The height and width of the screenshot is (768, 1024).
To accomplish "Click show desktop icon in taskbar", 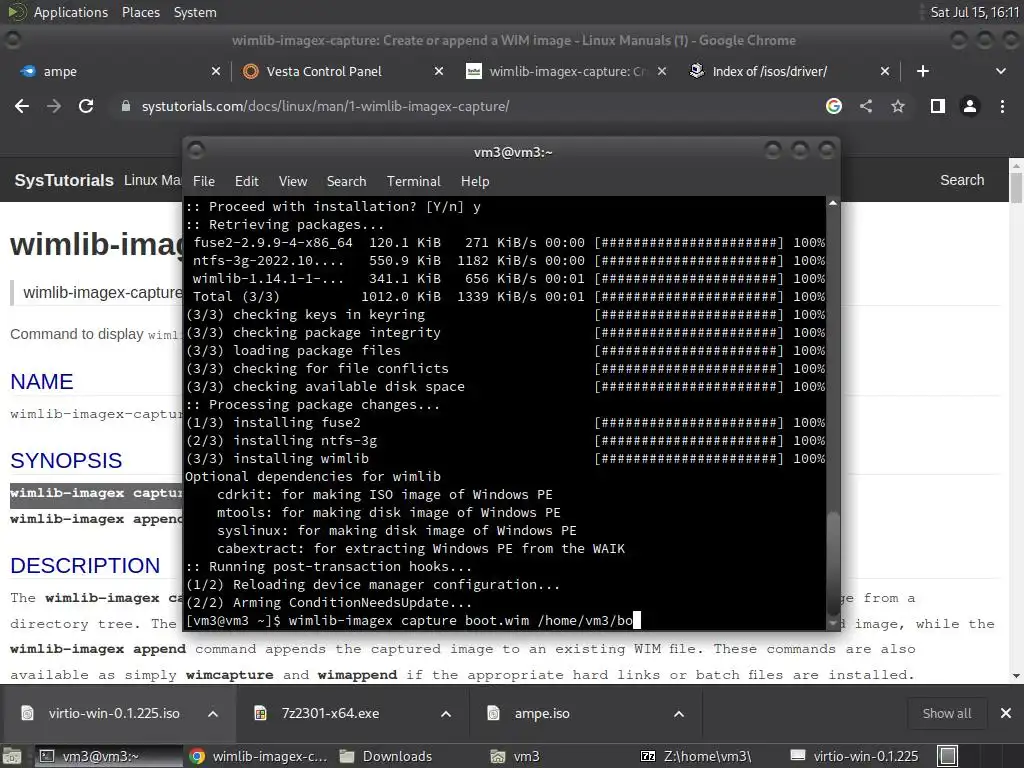I will point(12,756).
